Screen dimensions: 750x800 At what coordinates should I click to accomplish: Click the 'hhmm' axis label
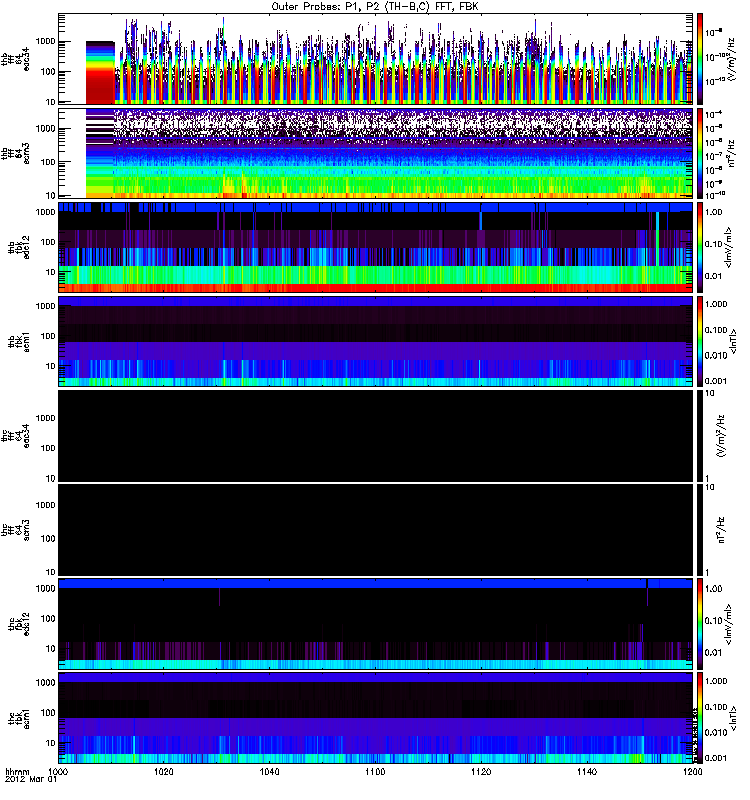coord(17,773)
